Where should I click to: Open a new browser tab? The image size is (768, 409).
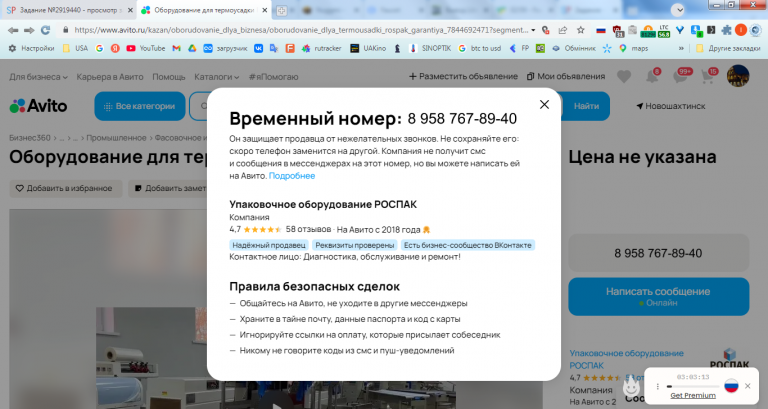282,10
